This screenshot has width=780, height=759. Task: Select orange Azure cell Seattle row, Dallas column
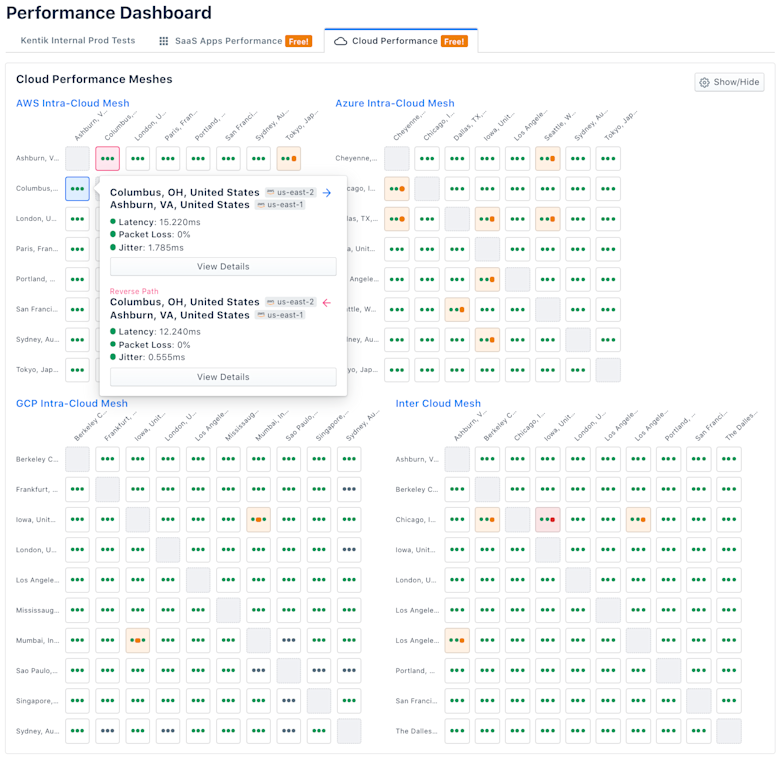[457, 309]
